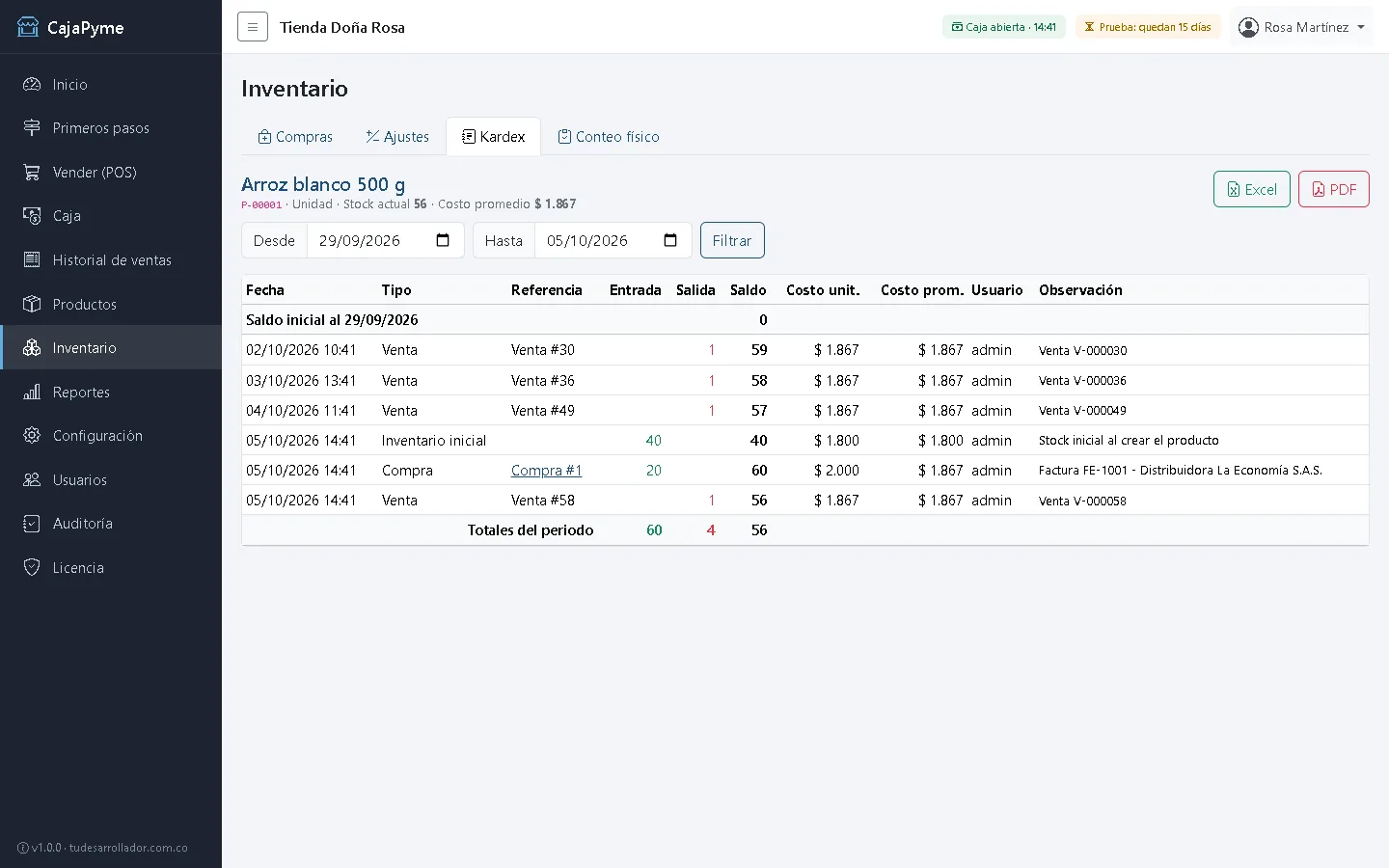Open calendar picker in Desde field
Viewport: 1389px width, 868px height.
click(x=443, y=240)
